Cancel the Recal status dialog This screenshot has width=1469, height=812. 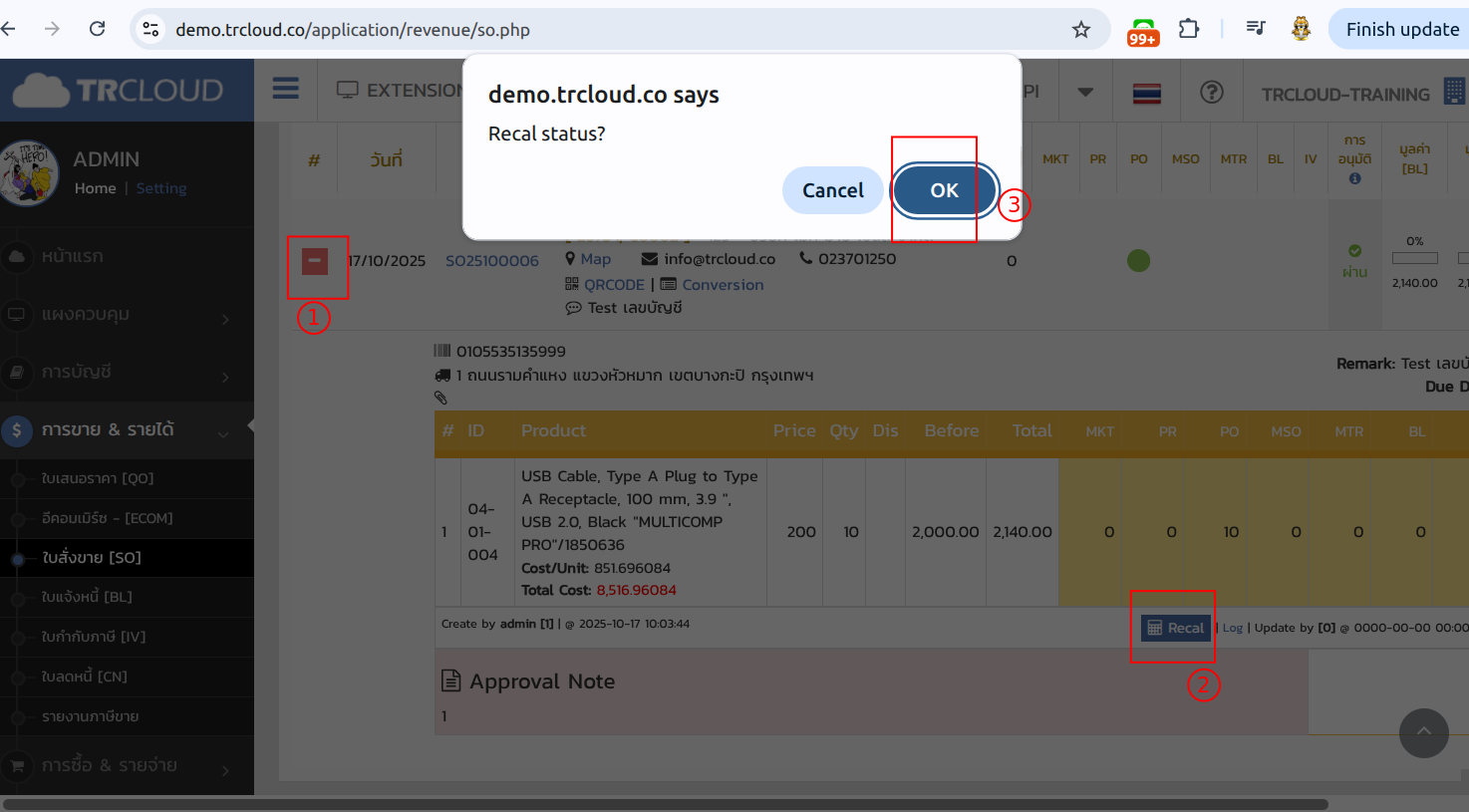[x=832, y=190]
